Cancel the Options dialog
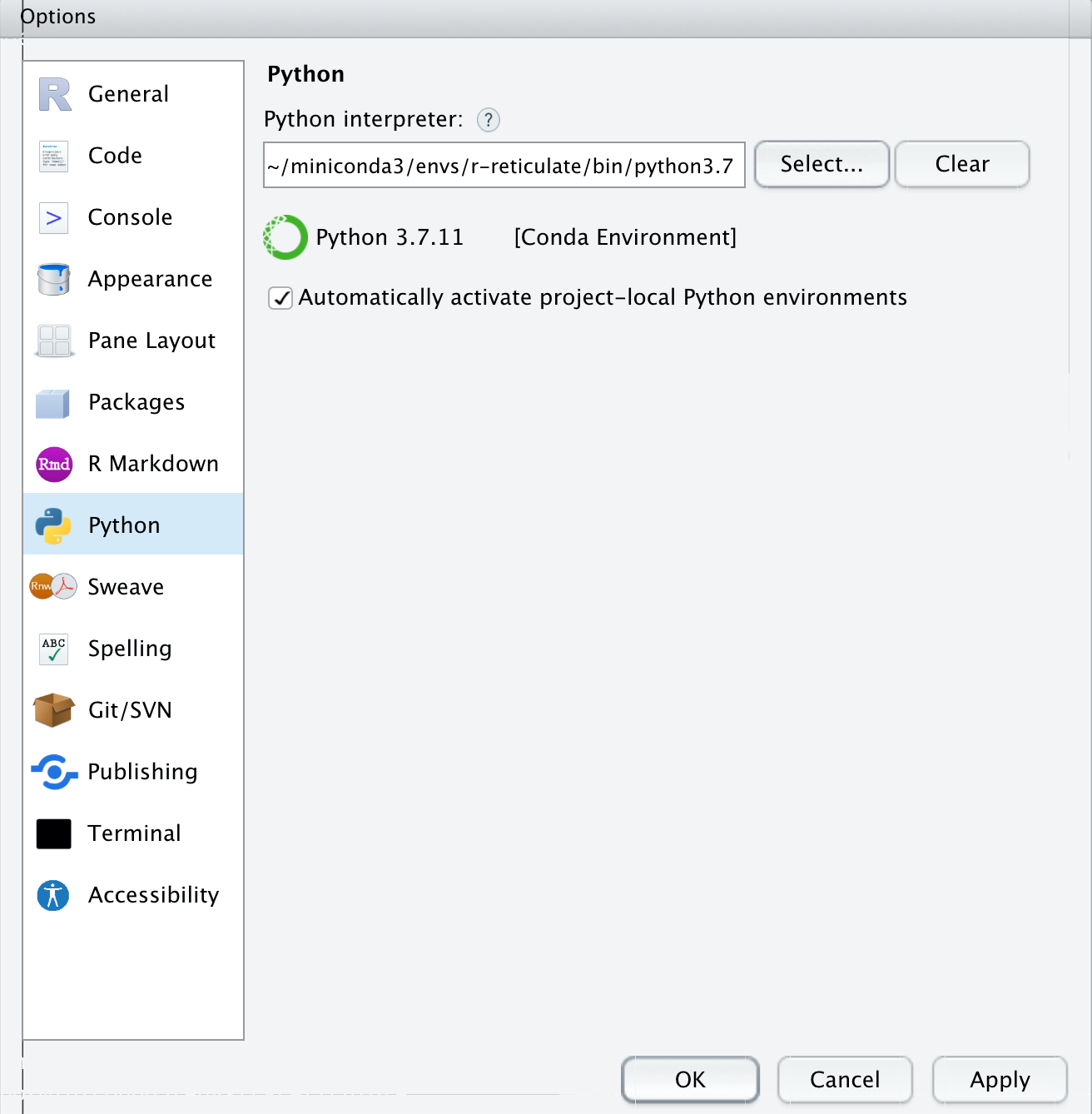The image size is (1092, 1114). tap(845, 1080)
